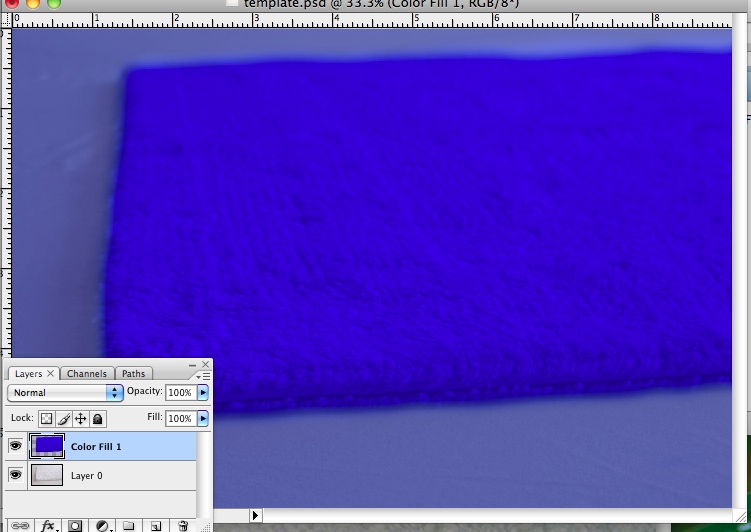Viewport: 751px width, 532px height.
Task: Click the link layers icon
Action: 20,525
